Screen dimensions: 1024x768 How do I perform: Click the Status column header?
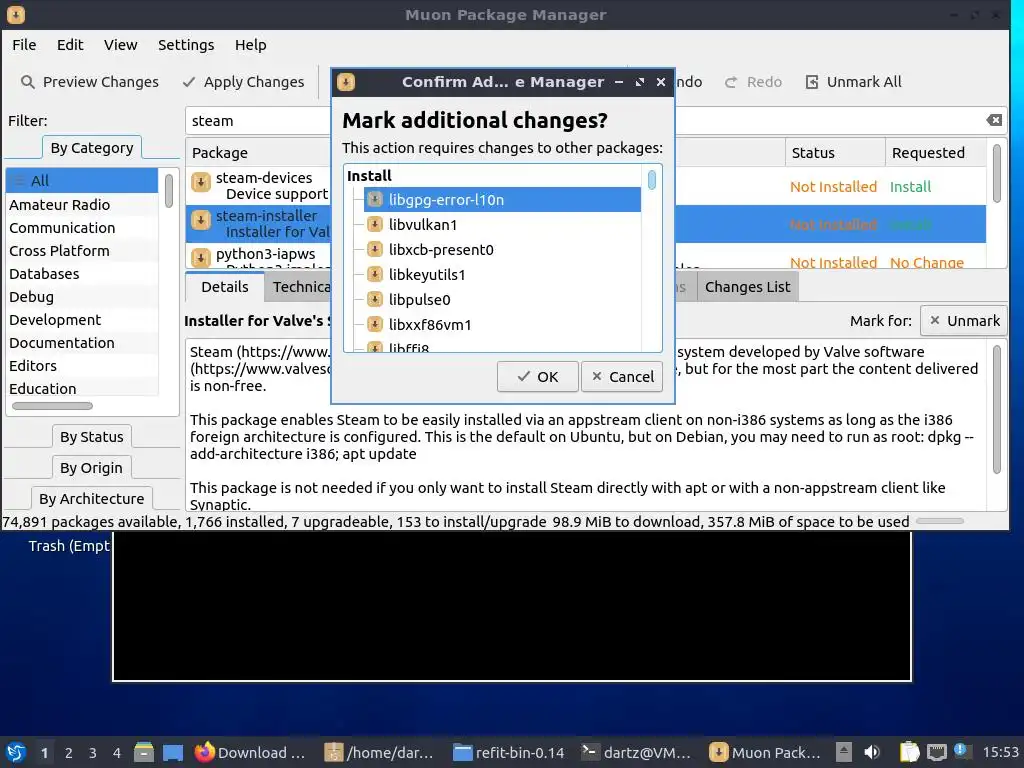835,152
